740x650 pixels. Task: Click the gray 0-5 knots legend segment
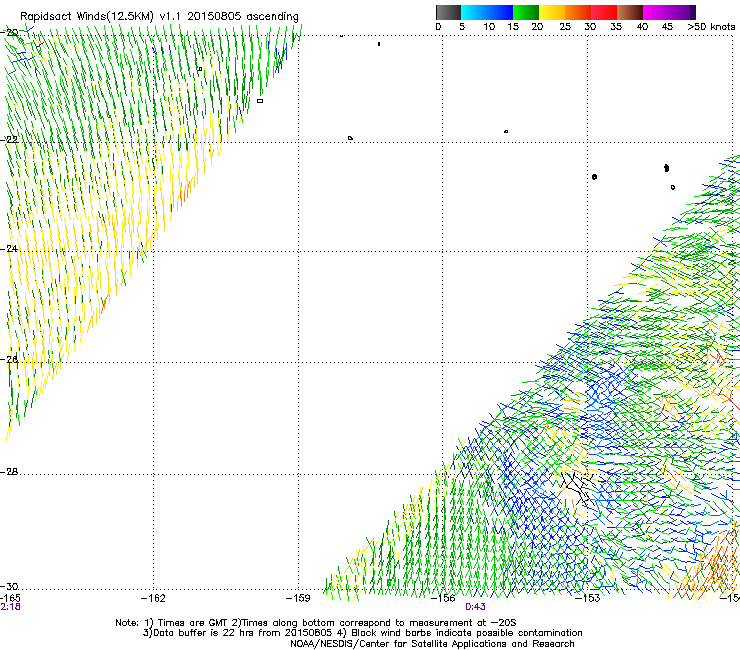click(x=448, y=12)
